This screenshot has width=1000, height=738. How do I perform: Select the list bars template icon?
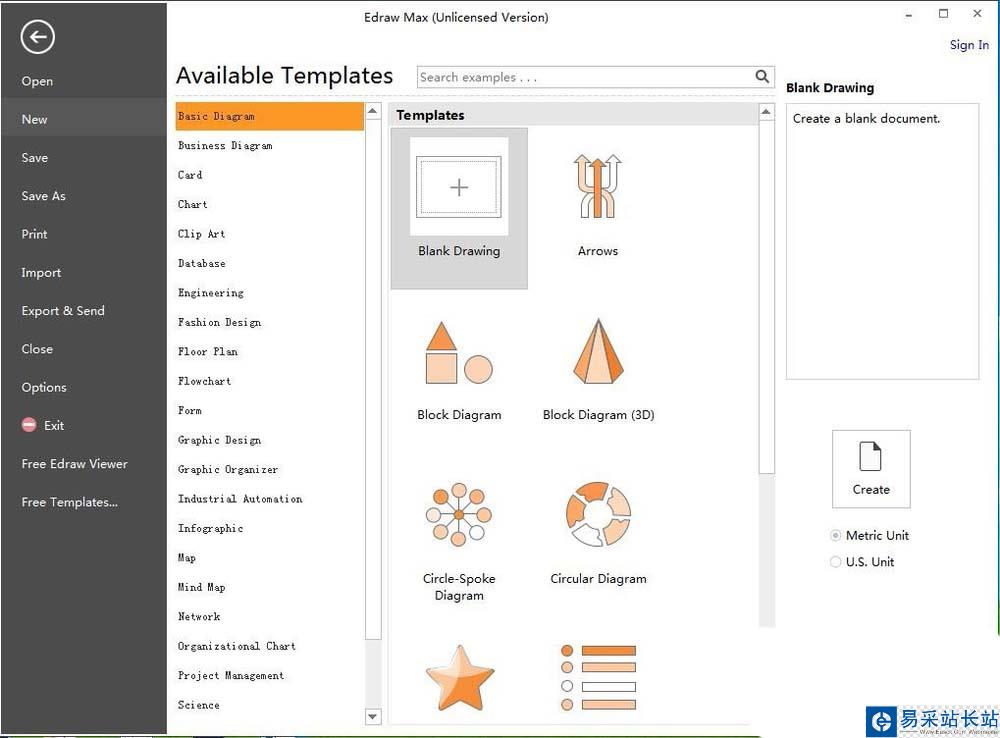[598, 677]
